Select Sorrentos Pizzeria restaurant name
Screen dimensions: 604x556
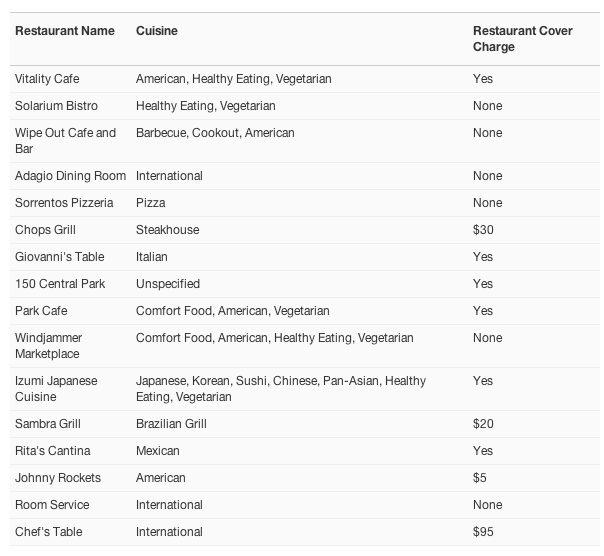(x=64, y=203)
